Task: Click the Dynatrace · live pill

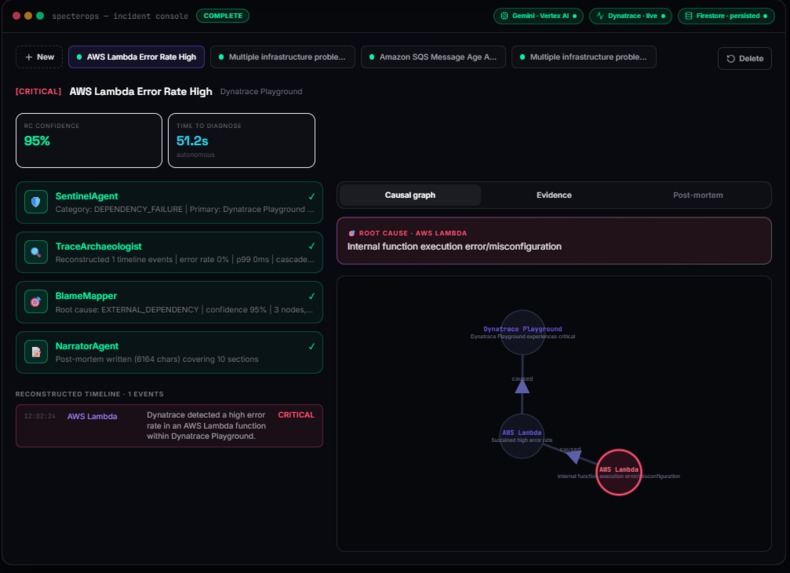Action: pos(630,16)
